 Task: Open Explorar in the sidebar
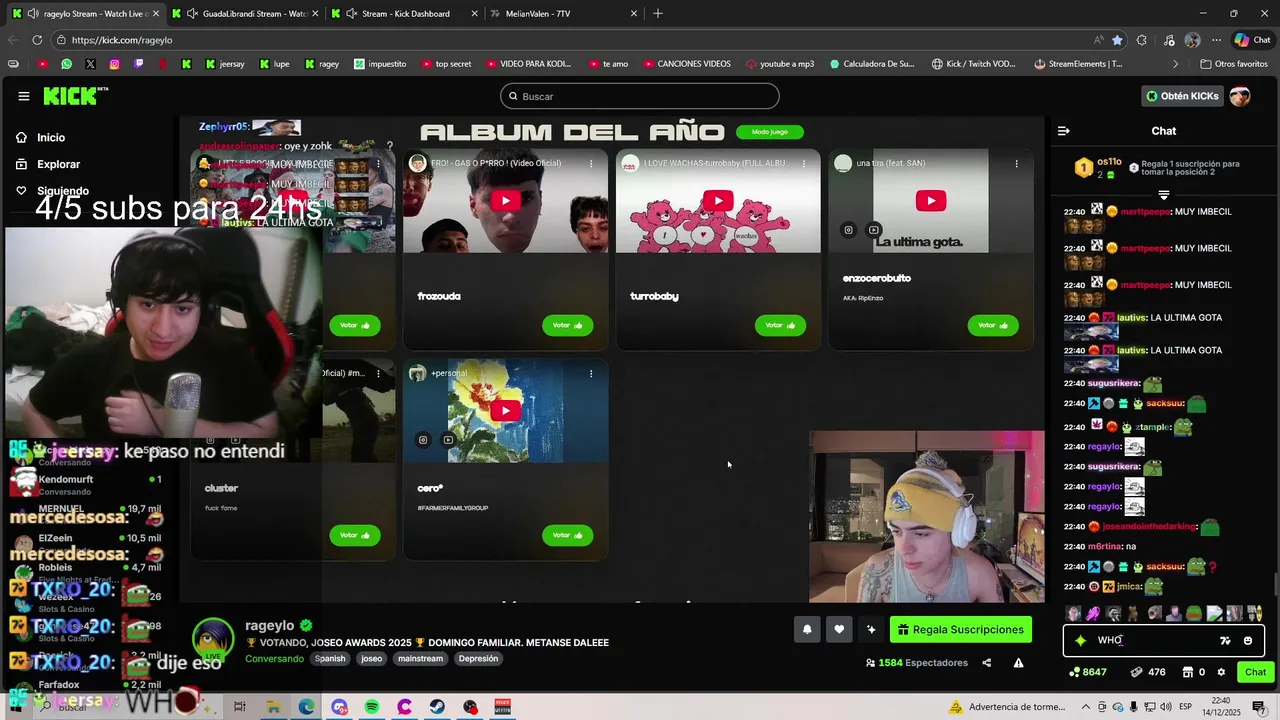[58, 164]
